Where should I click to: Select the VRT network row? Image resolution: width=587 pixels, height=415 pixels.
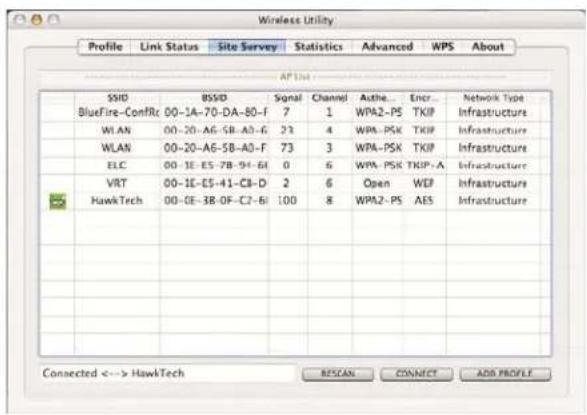295,183
